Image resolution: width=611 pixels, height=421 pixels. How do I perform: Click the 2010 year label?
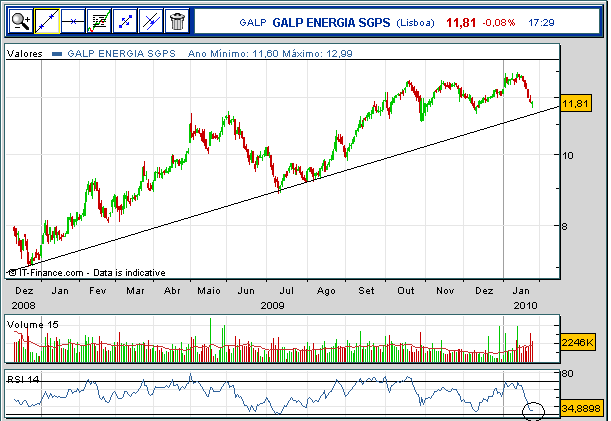(525, 306)
